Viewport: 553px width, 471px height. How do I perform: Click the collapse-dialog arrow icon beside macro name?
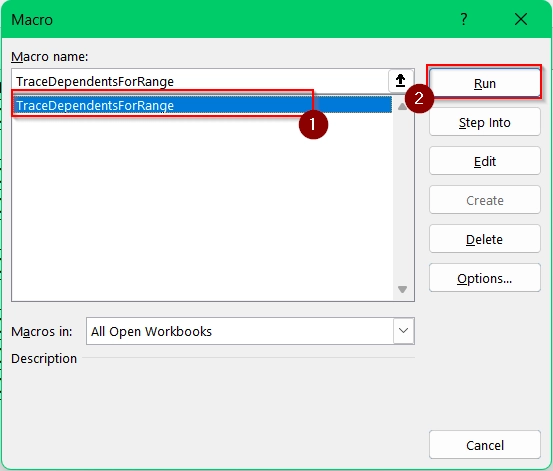(x=400, y=81)
